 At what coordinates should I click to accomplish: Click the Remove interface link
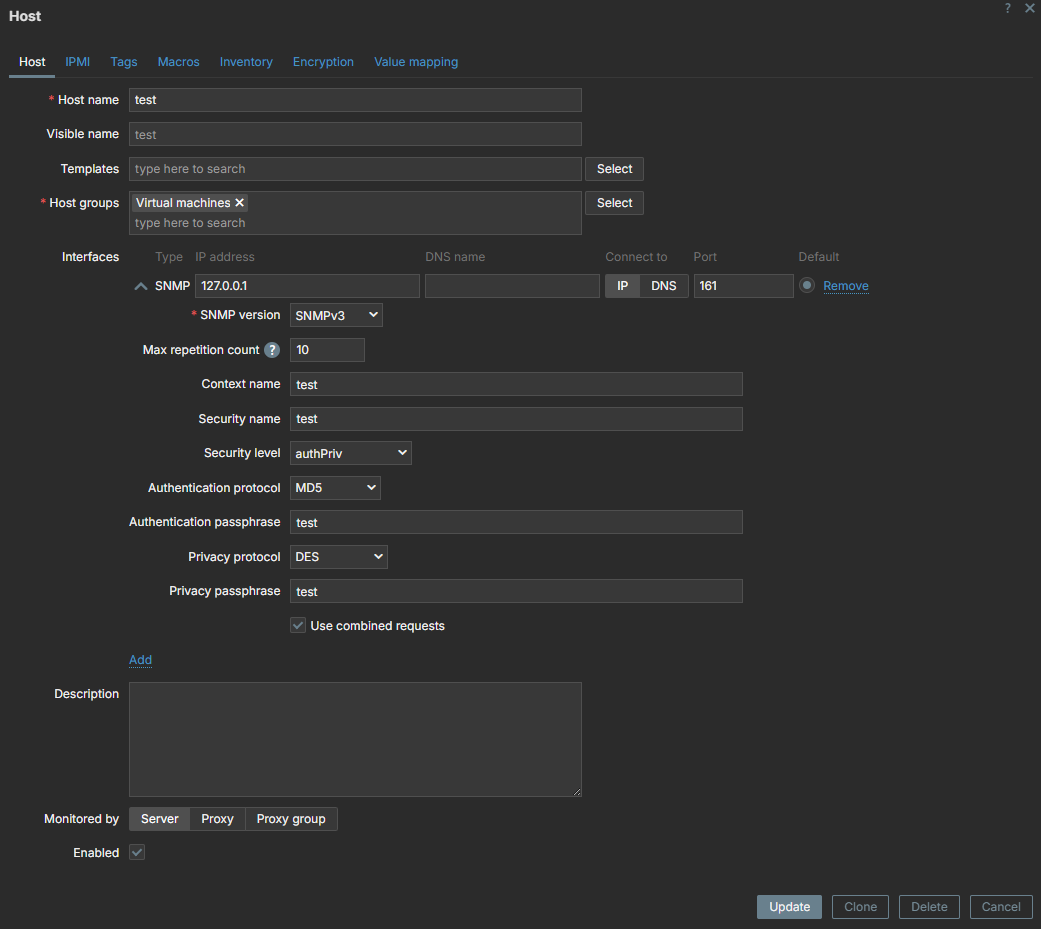coord(845,286)
